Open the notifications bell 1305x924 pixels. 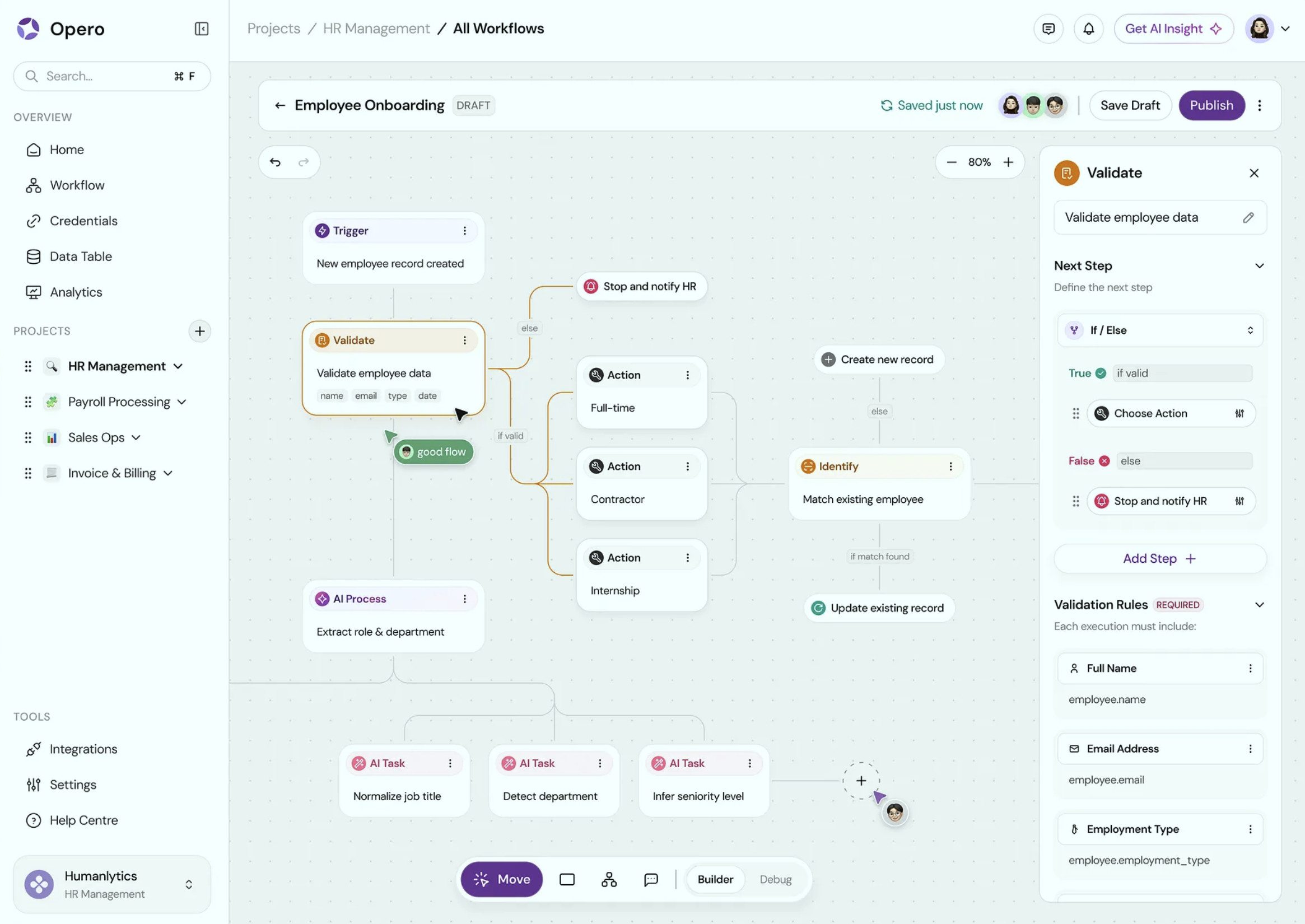[x=1088, y=29]
